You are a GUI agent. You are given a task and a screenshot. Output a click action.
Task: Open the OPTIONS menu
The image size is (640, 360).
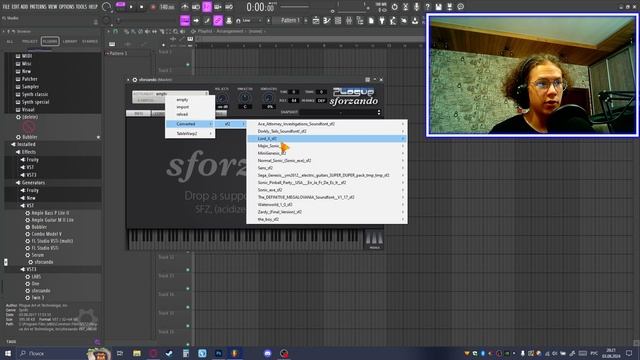[67, 7]
